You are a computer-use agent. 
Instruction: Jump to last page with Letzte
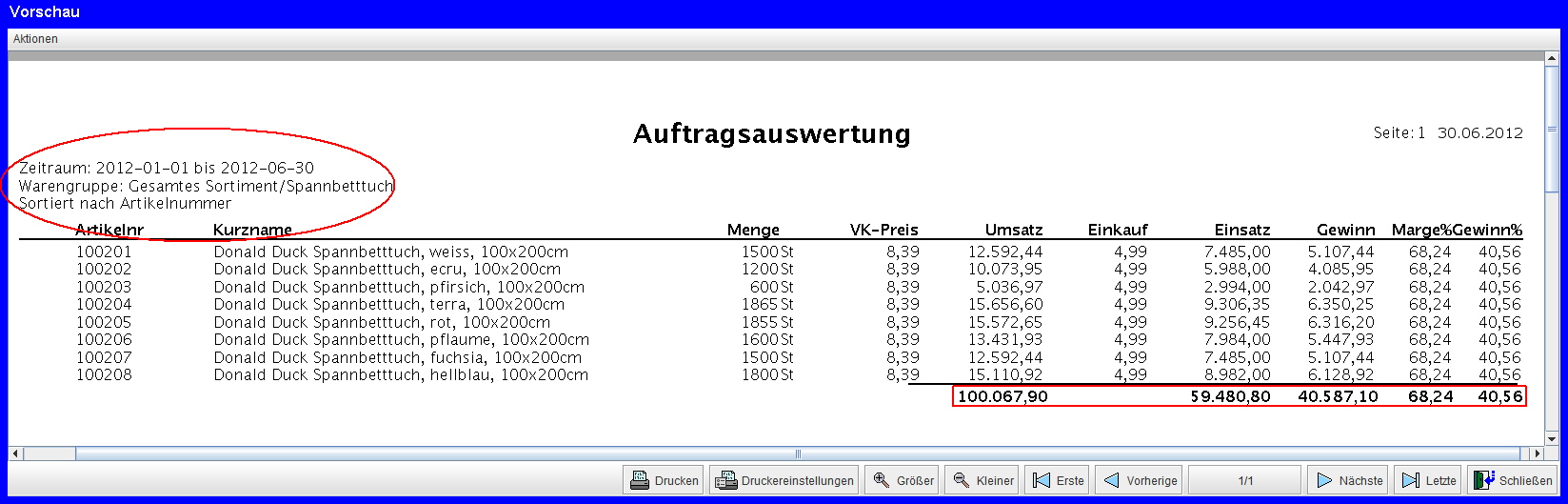pos(1429,480)
